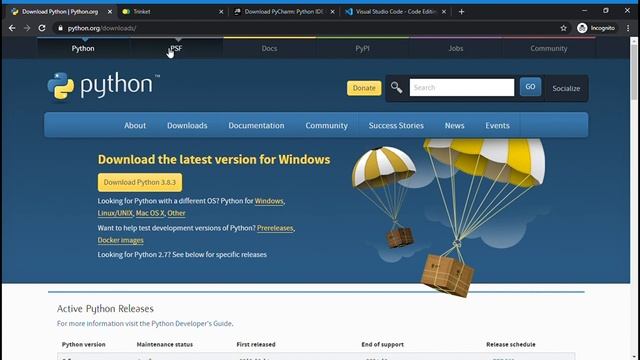Select Python in top site bar
Image resolution: width=640 pixels, height=360 pixels.
coord(83,48)
